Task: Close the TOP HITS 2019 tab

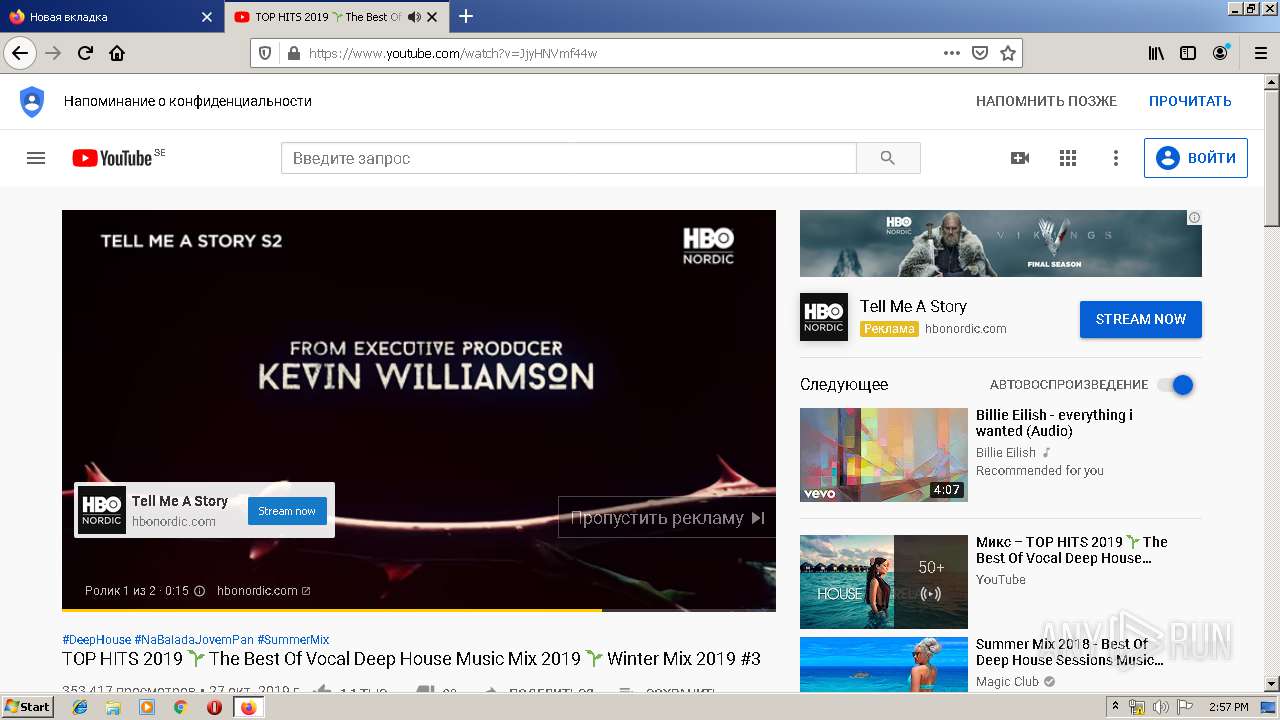Action: (432, 17)
